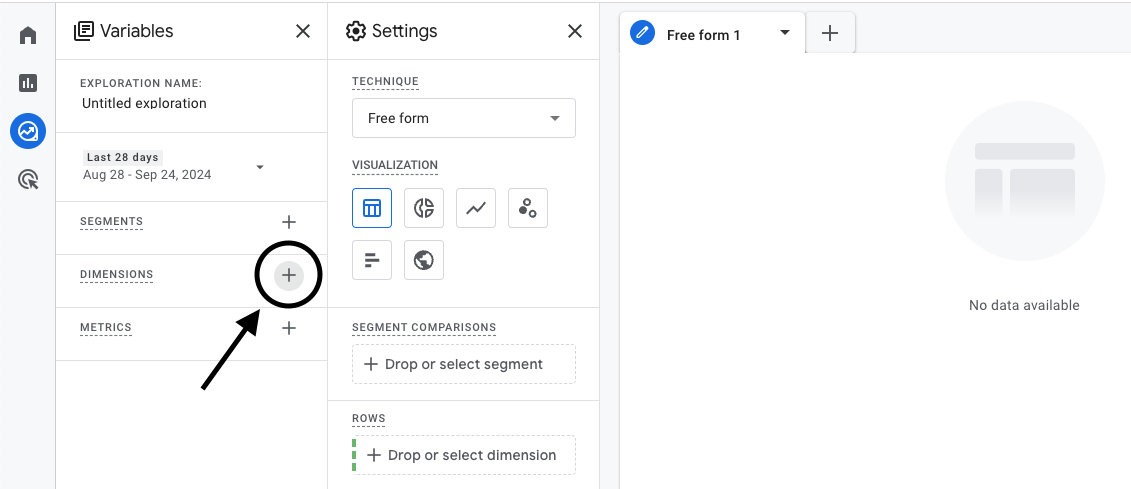1131x489 pixels.
Task: Add a new dimension with plus
Action: click(289, 275)
